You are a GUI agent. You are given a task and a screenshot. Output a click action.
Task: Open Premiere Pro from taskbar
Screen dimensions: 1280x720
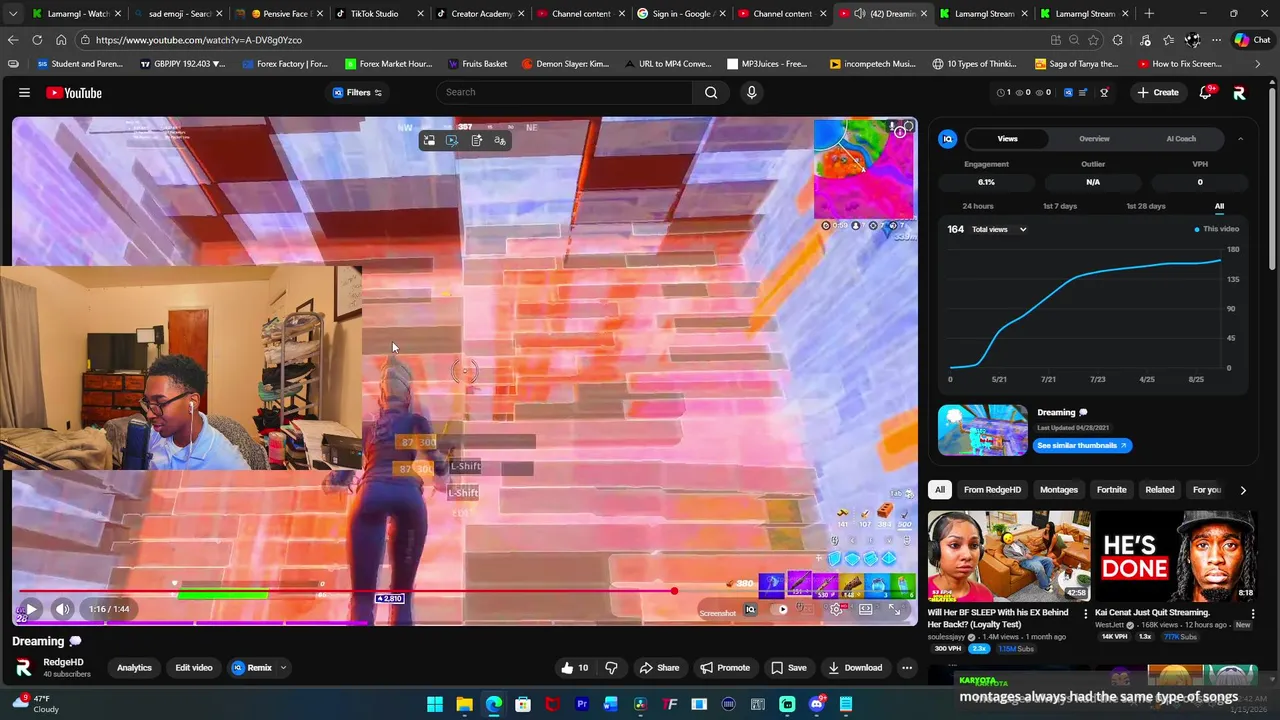point(581,704)
